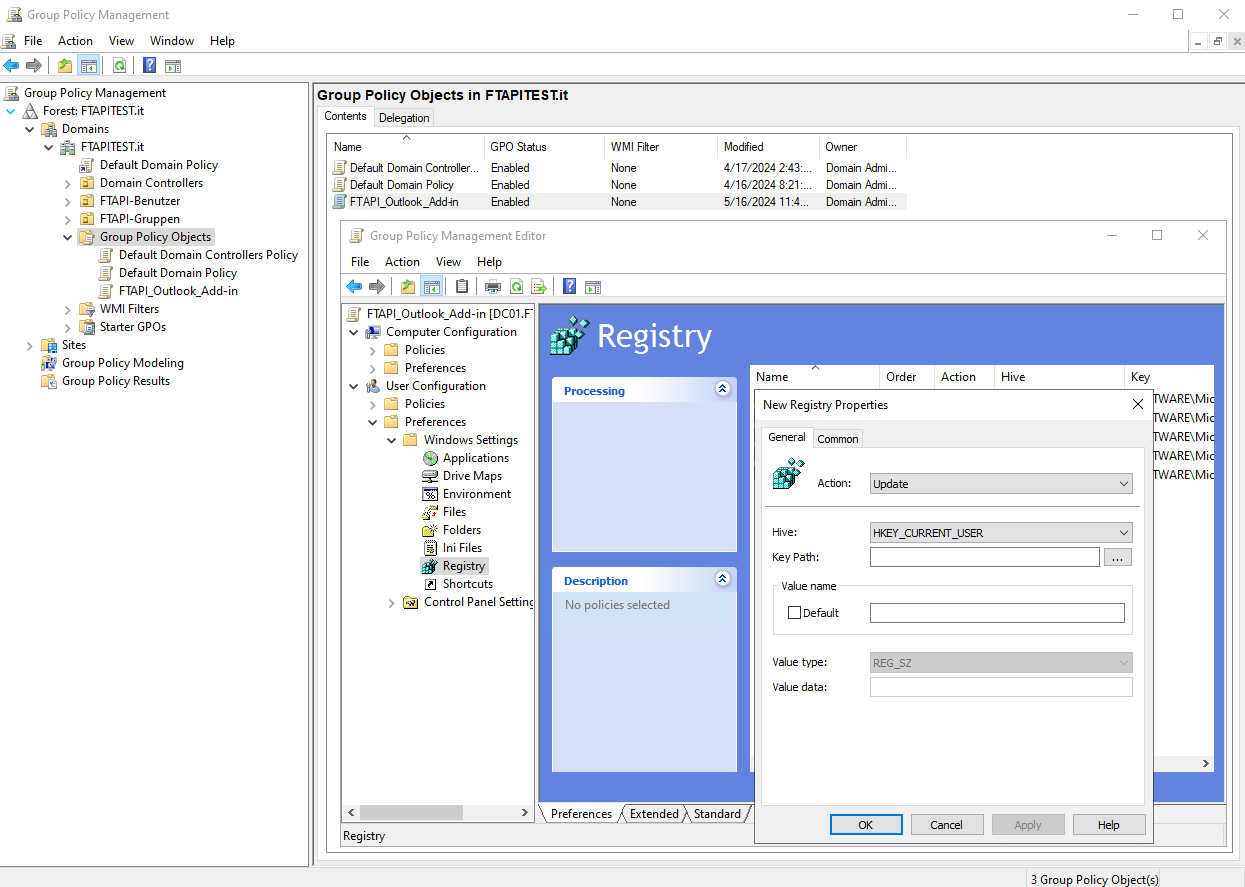
Task: Select Folders preference item in editor tree
Action: click(462, 530)
